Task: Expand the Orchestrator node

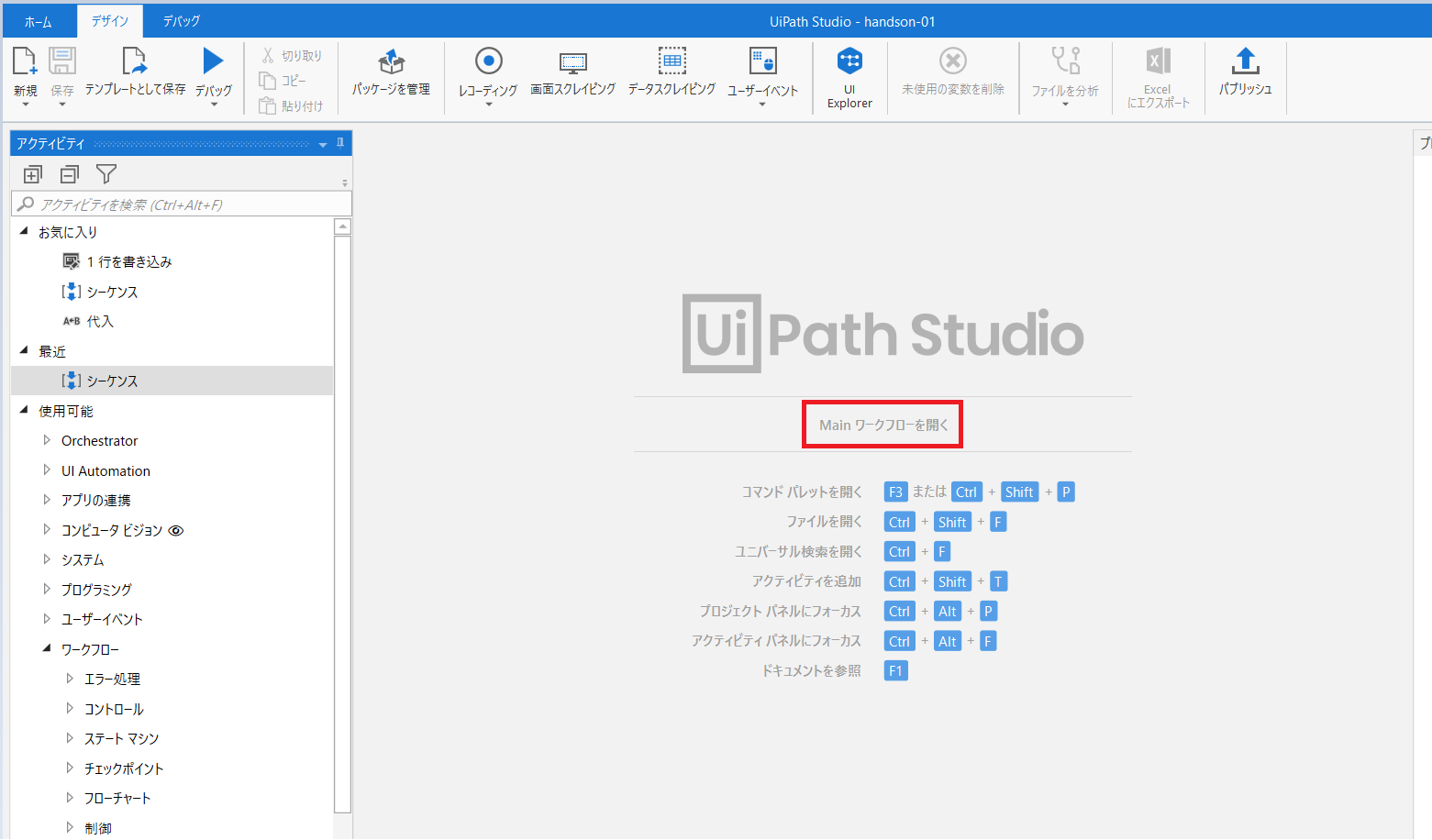Action: [x=47, y=440]
